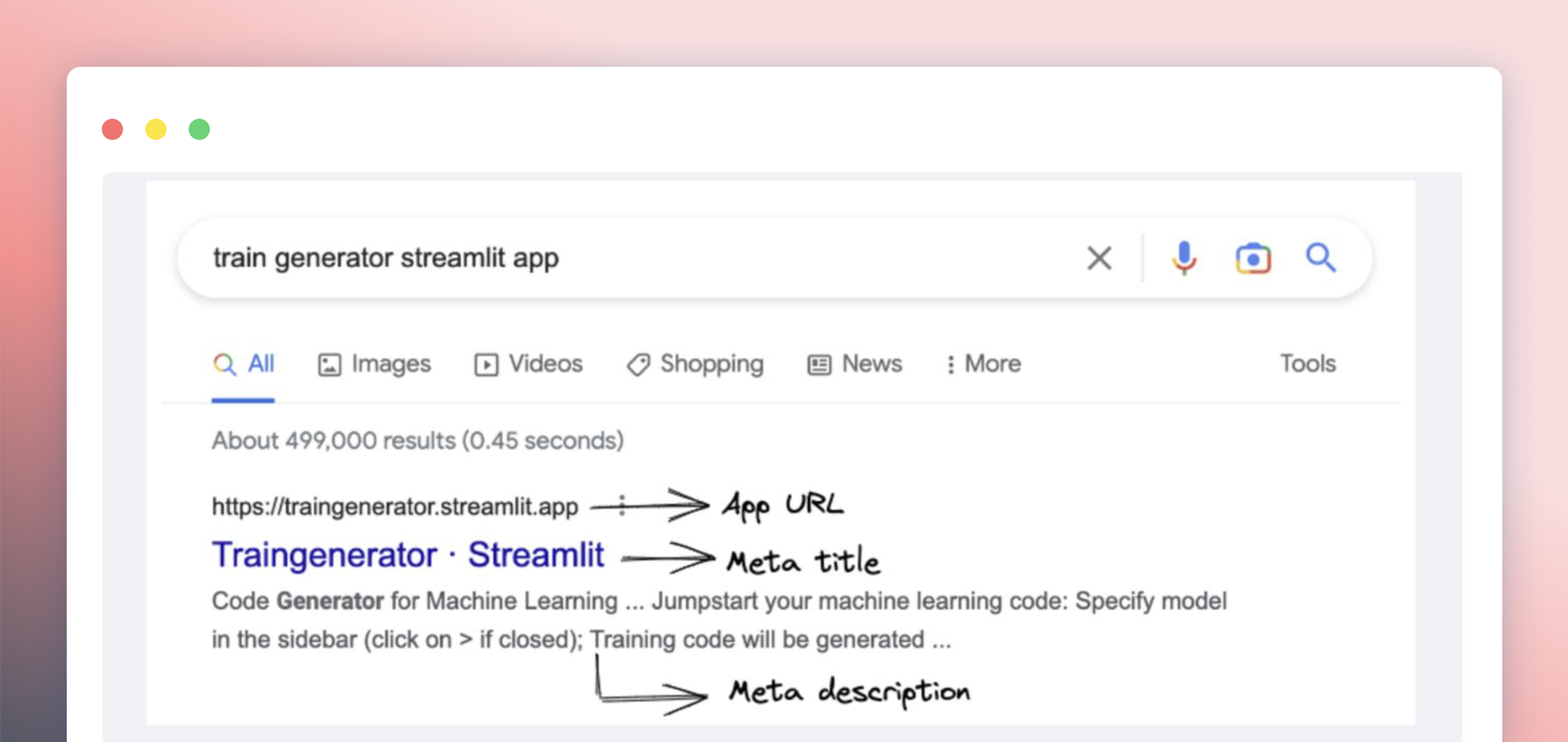Click the yellow minimize window dot
This screenshot has width=1568, height=742.
coord(156,129)
